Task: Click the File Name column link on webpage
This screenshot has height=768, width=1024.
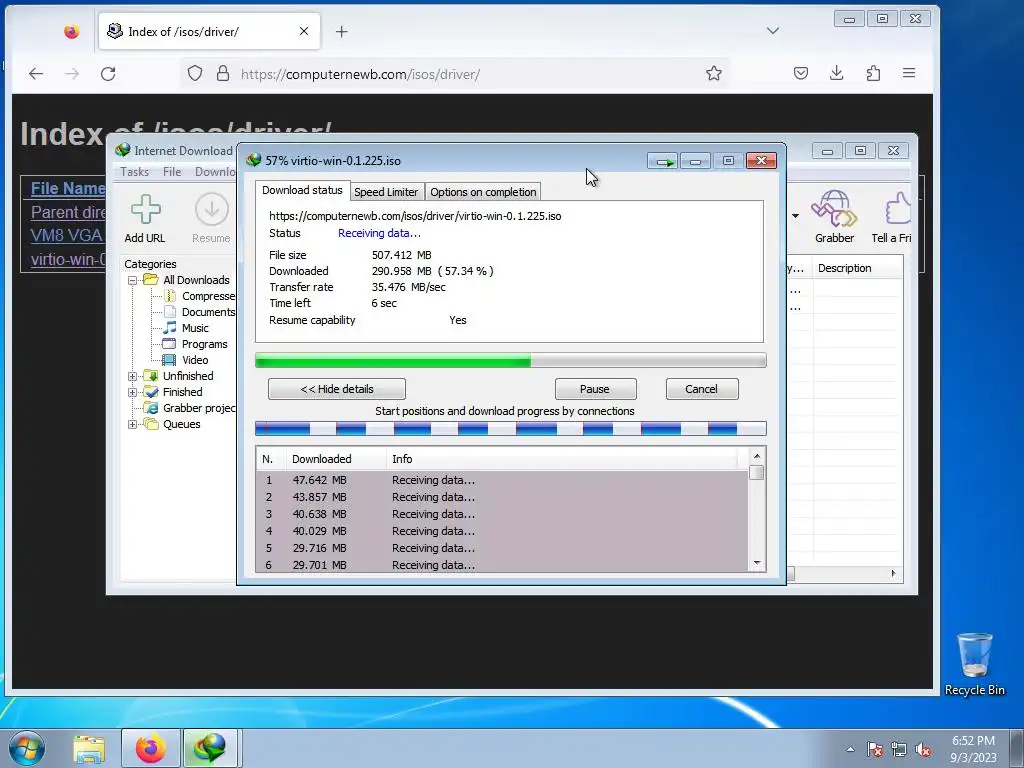Action: pyautogui.click(x=67, y=188)
